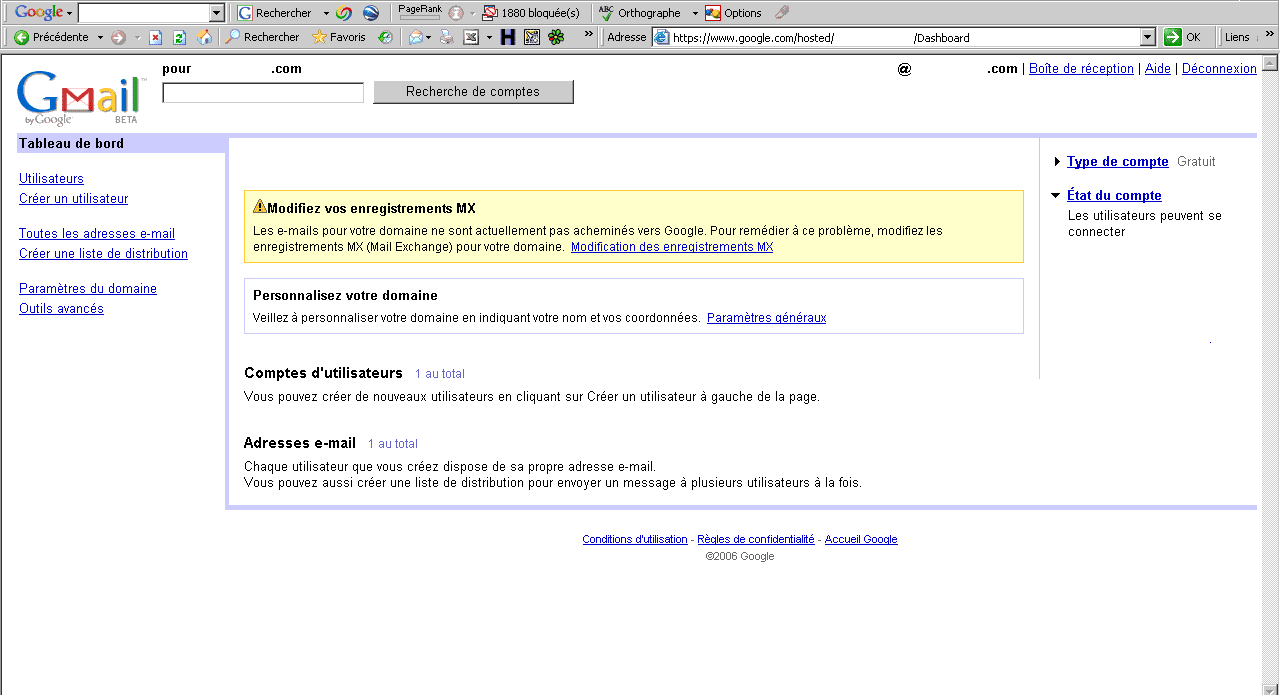1280x695 pixels.
Task: Click the account search input field
Action: tap(263, 93)
